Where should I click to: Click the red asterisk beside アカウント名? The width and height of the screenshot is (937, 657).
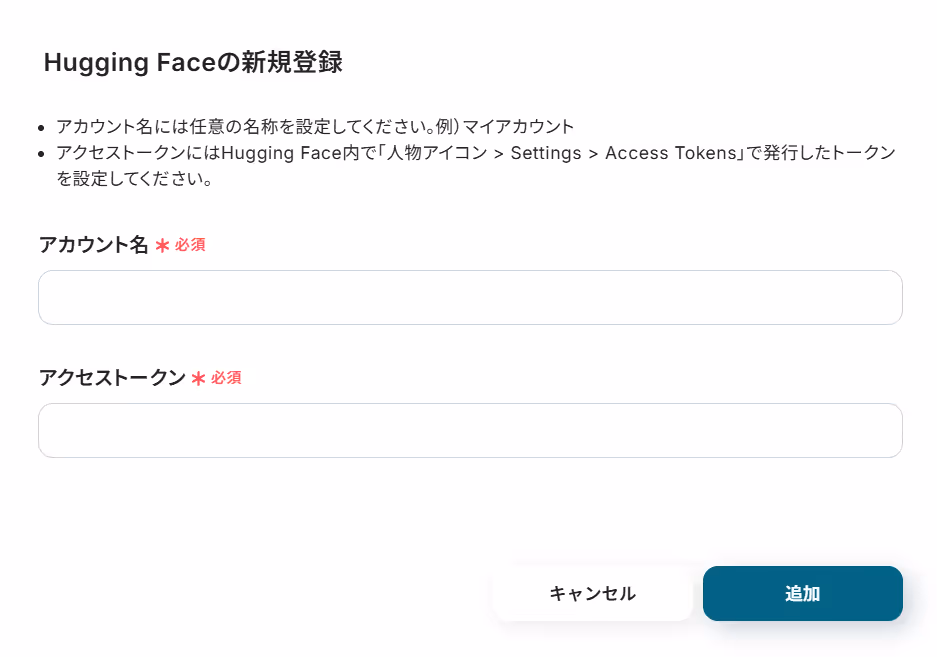162,246
